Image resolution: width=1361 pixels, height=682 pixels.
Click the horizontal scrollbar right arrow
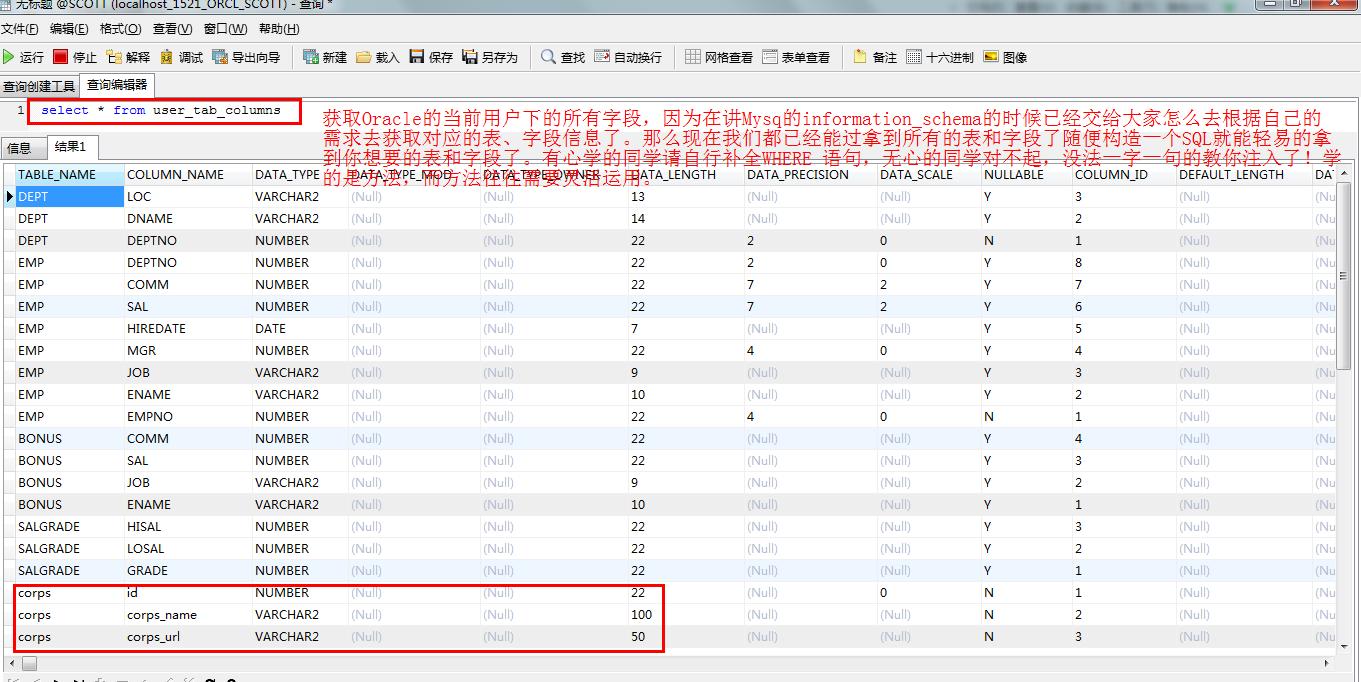1326,663
